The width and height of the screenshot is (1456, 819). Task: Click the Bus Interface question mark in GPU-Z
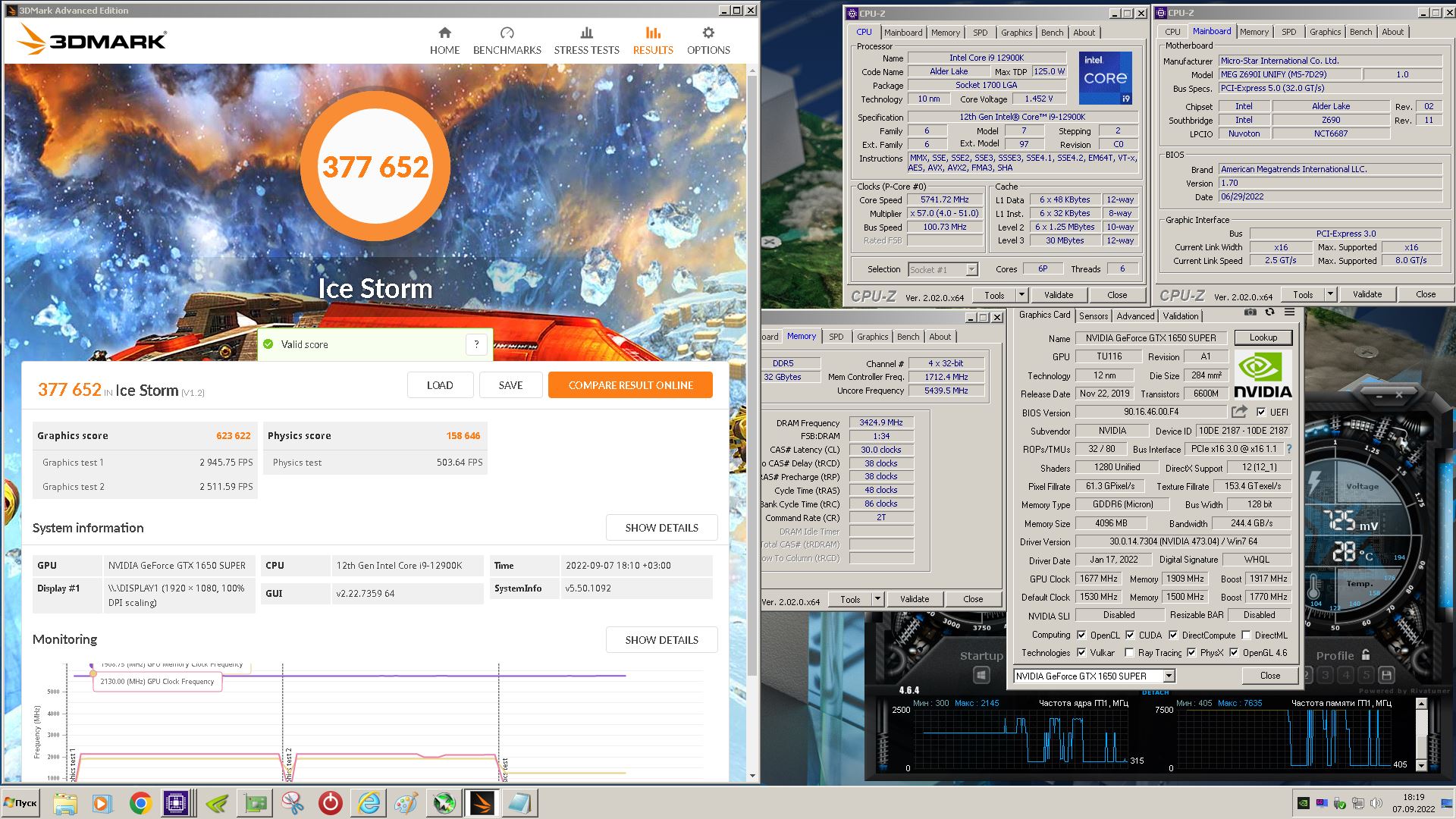[1288, 449]
